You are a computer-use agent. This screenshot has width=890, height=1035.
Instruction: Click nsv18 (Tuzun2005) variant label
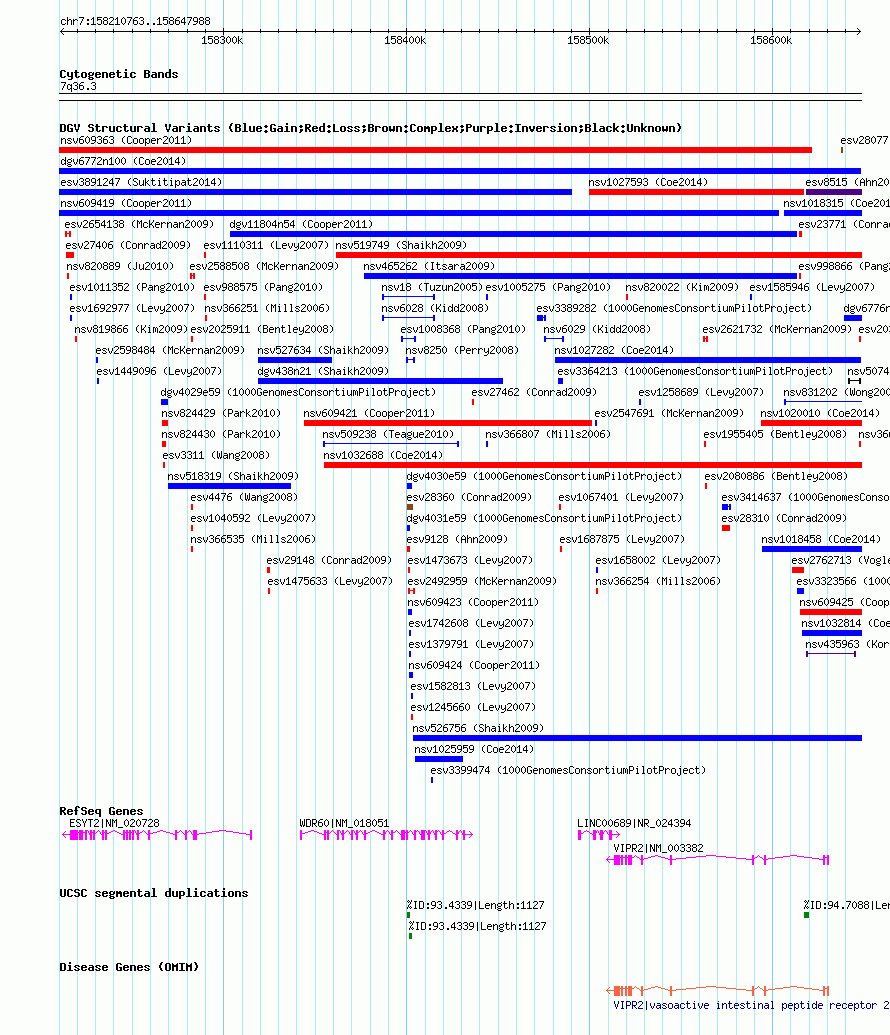(x=432, y=288)
